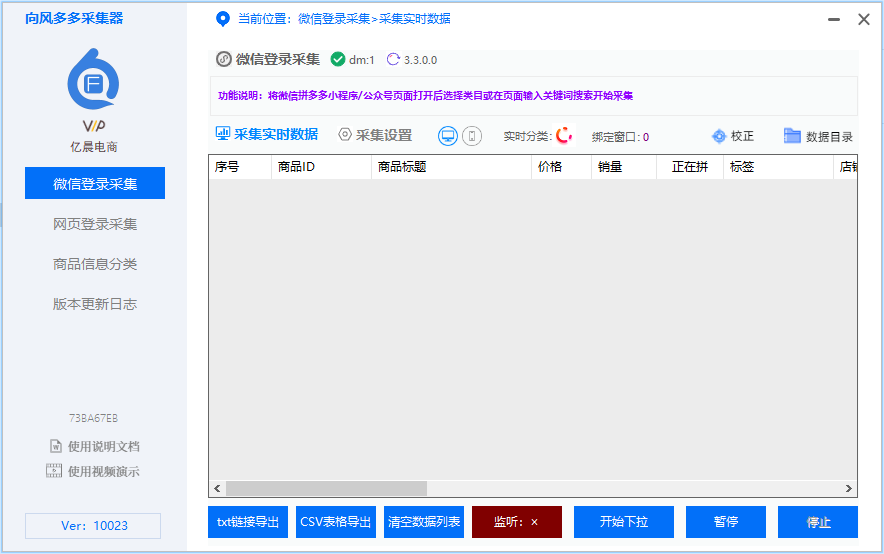Screen dimensions: 884x554
Task: Click the 3.3.0.0 version refresh icon
Action: click(393, 59)
